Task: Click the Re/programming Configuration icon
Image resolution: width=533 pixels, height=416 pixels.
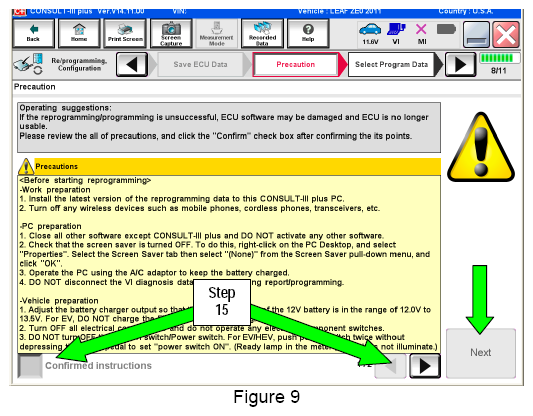Action: [x=29, y=64]
